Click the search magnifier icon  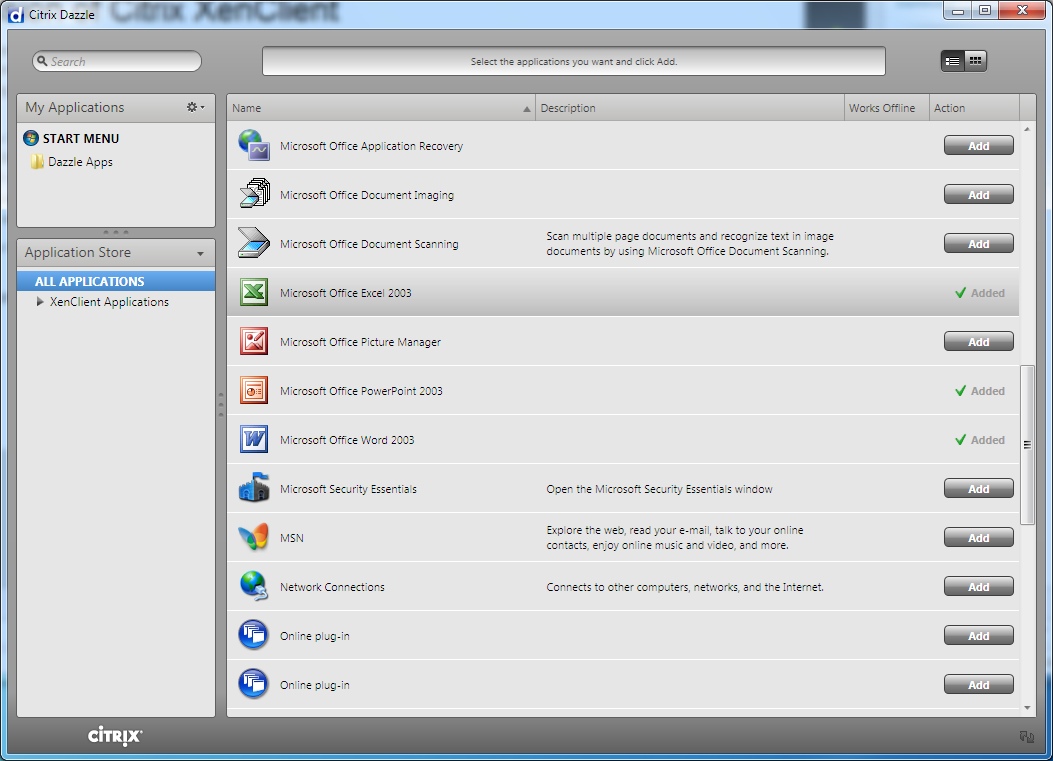click(42, 61)
